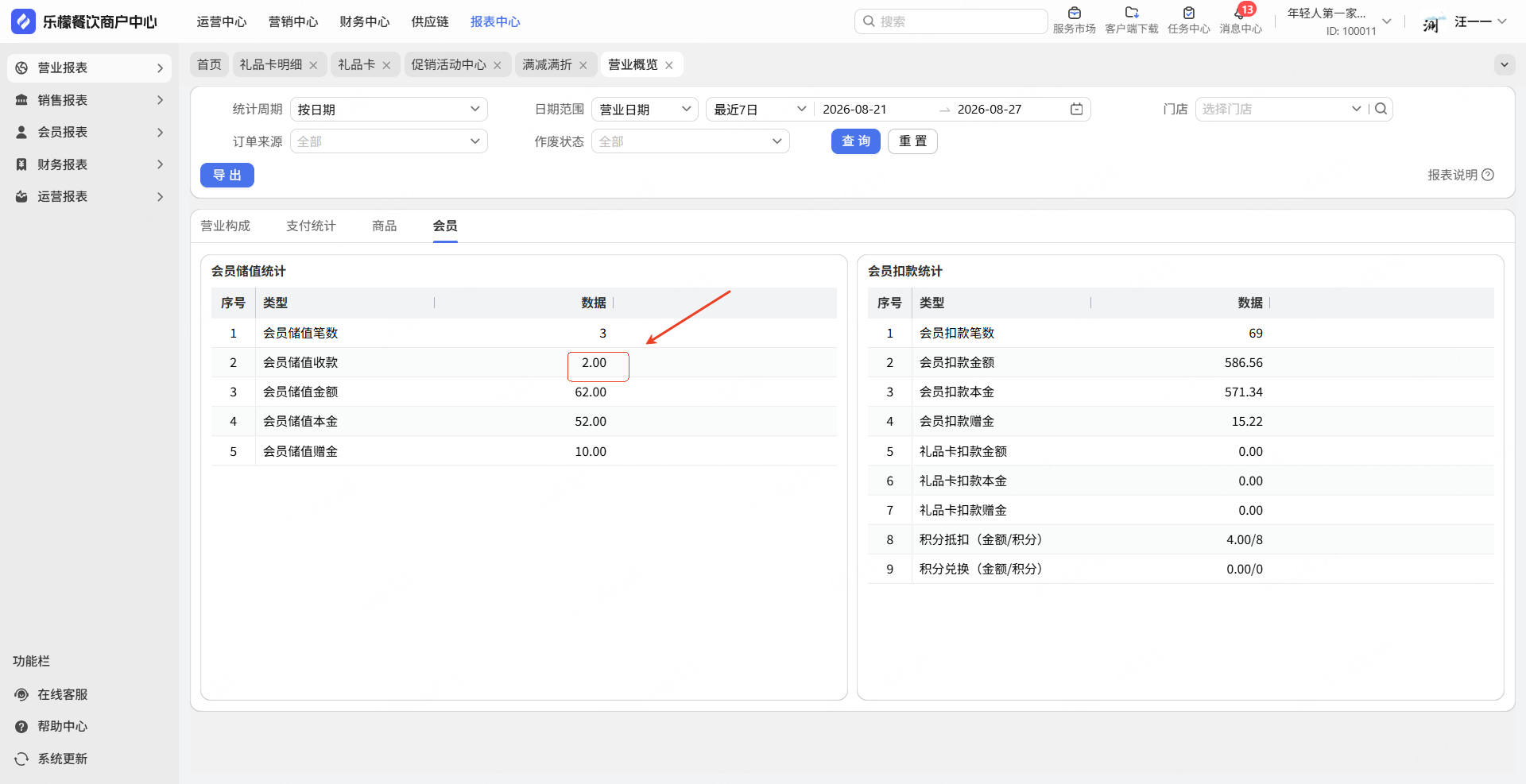The image size is (1526, 784).
Task: Click start date 2026-08-21 field
Action: pyautogui.click(x=855, y=109)
